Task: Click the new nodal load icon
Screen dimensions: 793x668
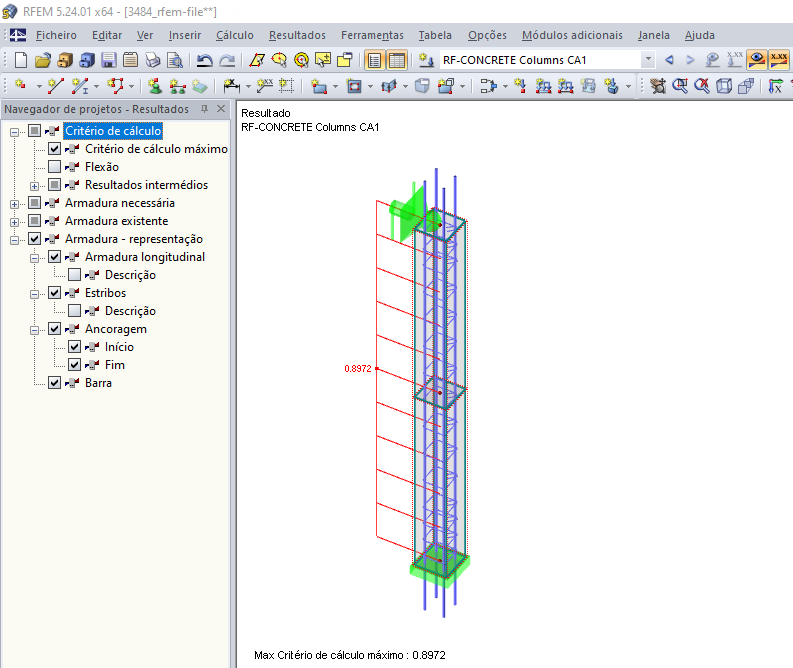Action: coord(520,86)
